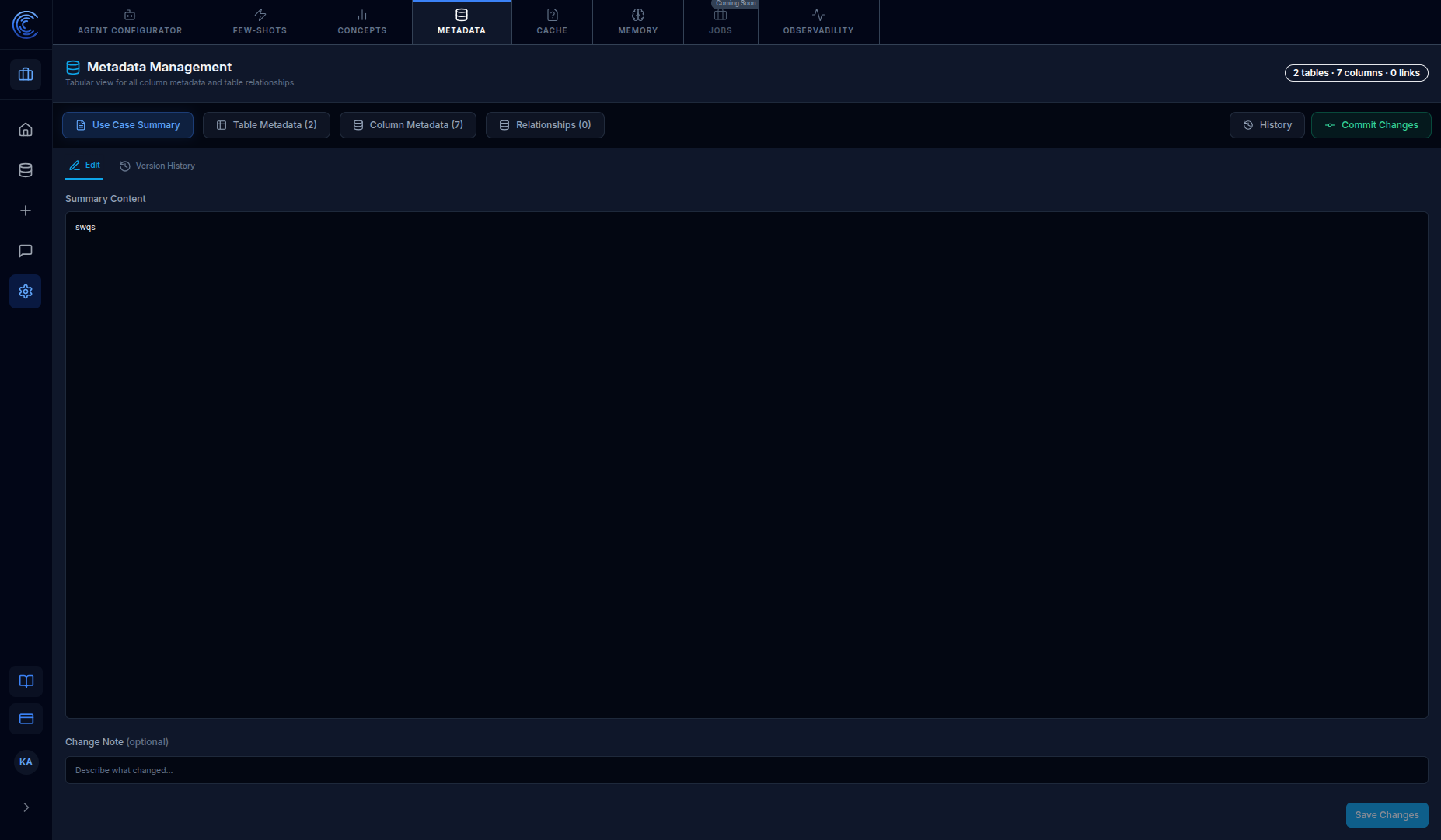Go to the Memory tab

pyautogui.click(x=638, y=23)
